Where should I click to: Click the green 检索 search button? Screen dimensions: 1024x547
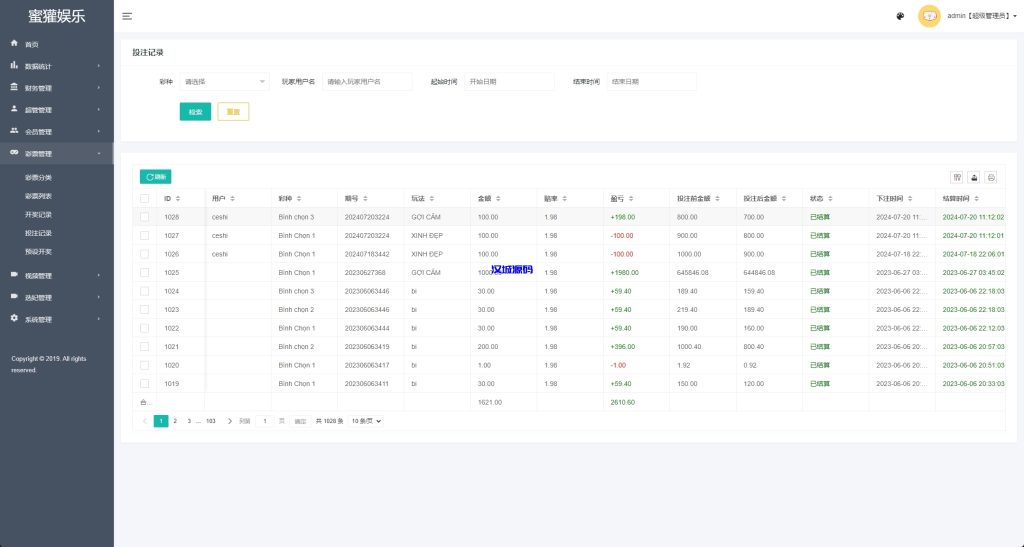pyautogui.click(x=195, y=112)
